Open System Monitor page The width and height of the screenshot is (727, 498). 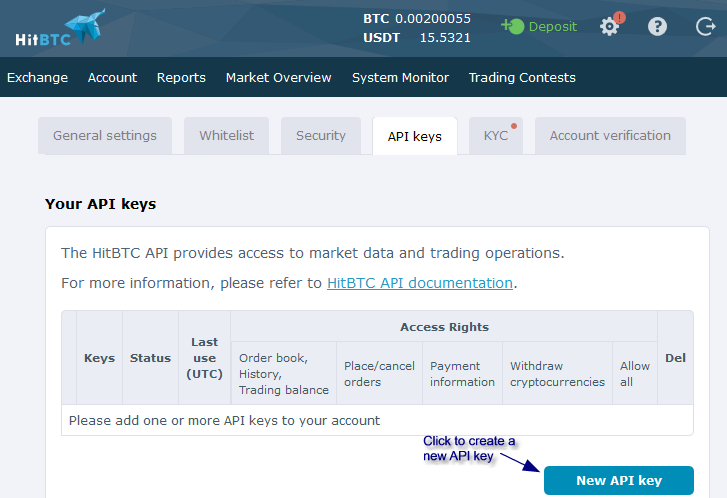[x=400, y=77]
